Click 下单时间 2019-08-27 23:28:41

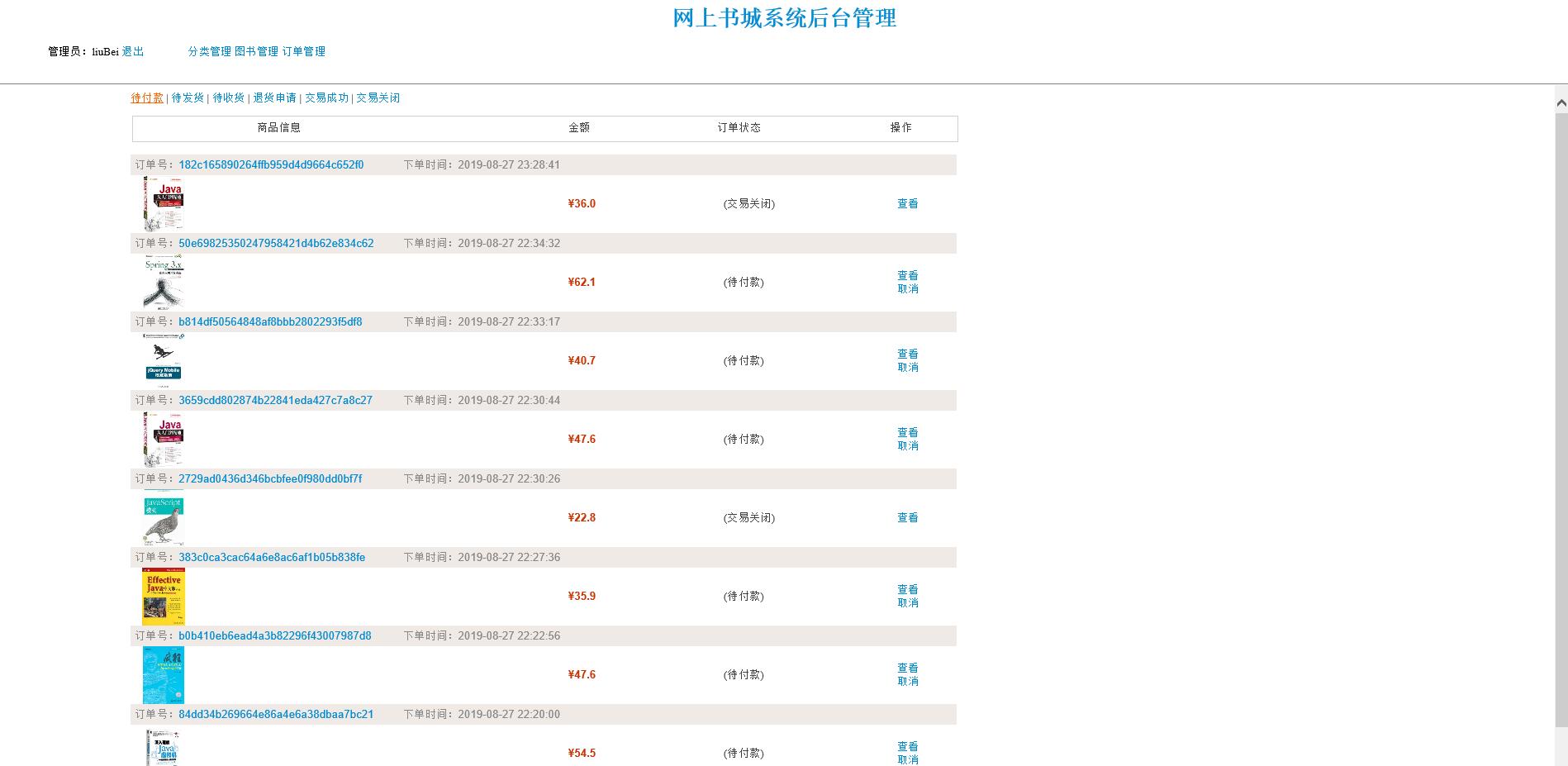pyautogui.click(x=482, y=164)
